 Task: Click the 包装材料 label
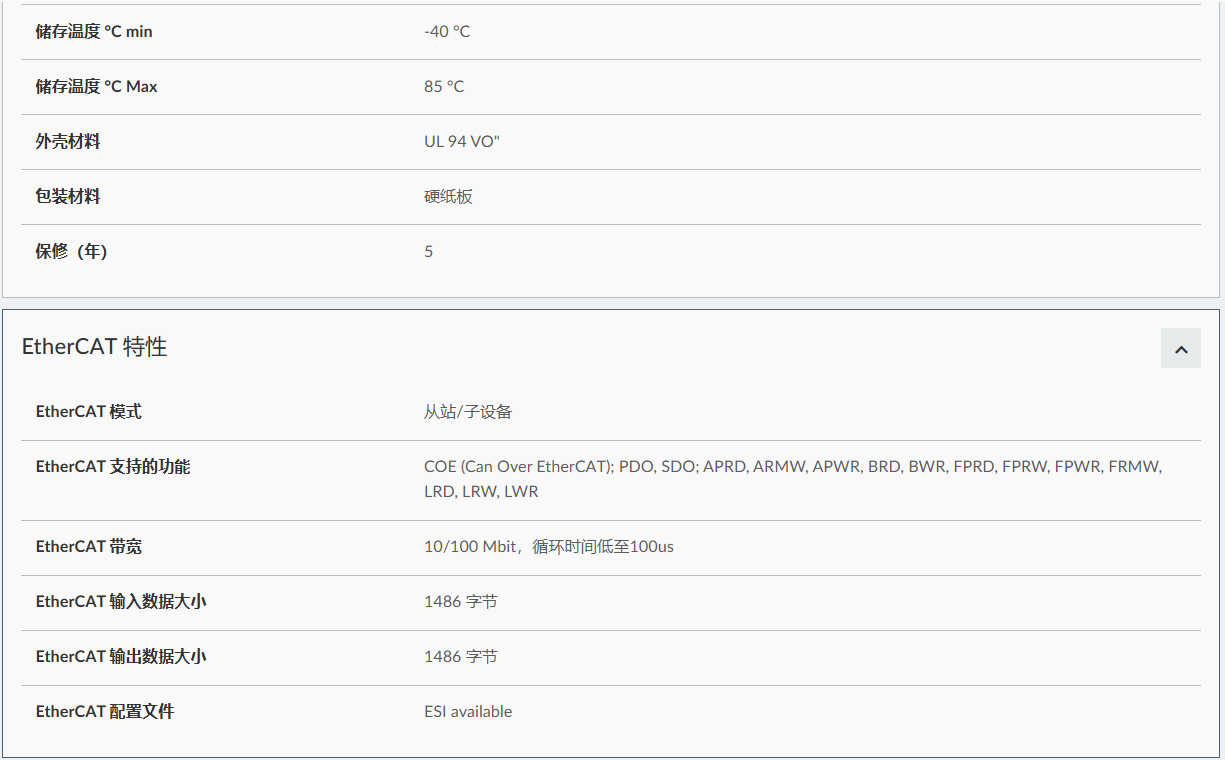click(x=68, y=197)
